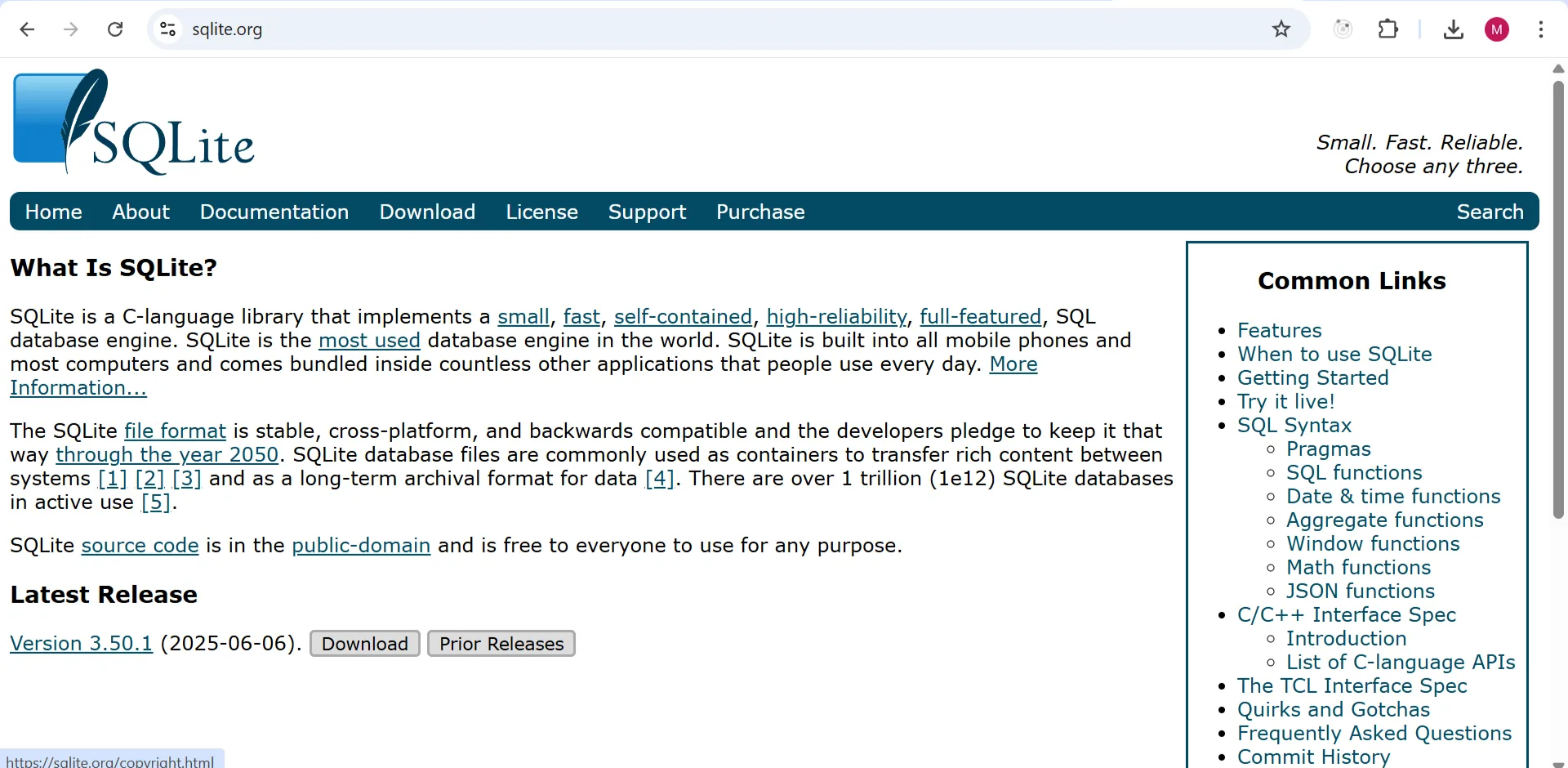Image resolution: width=1568 pixels, height=768 pixels.
Task: Click the scrollbar up arrow
Action: pos(1558,69)
